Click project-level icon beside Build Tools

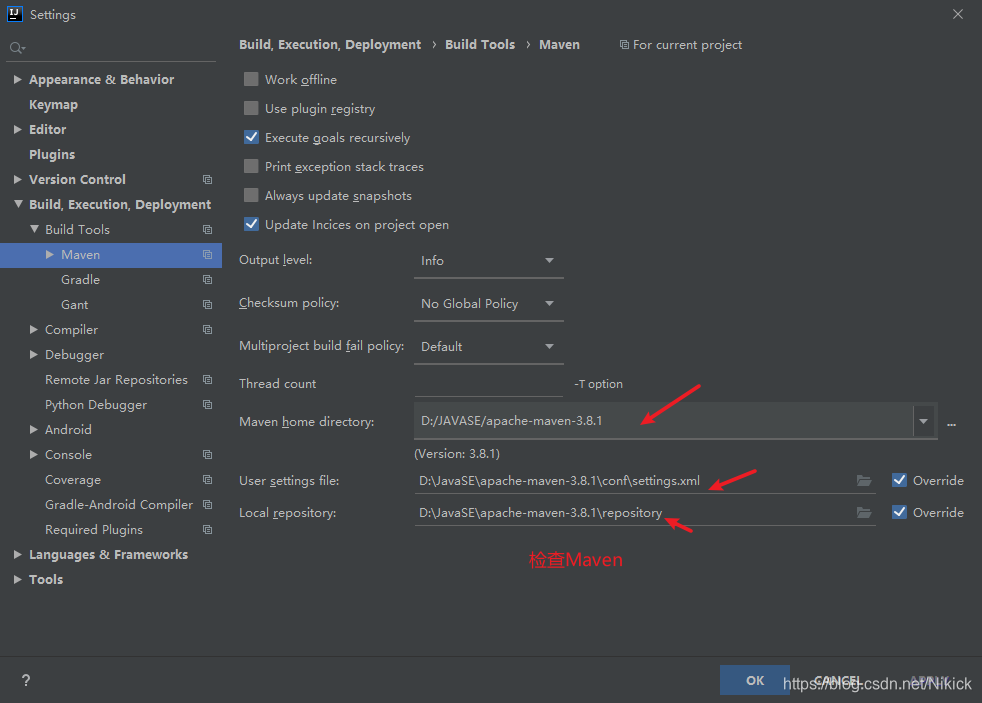coord(207,230)
